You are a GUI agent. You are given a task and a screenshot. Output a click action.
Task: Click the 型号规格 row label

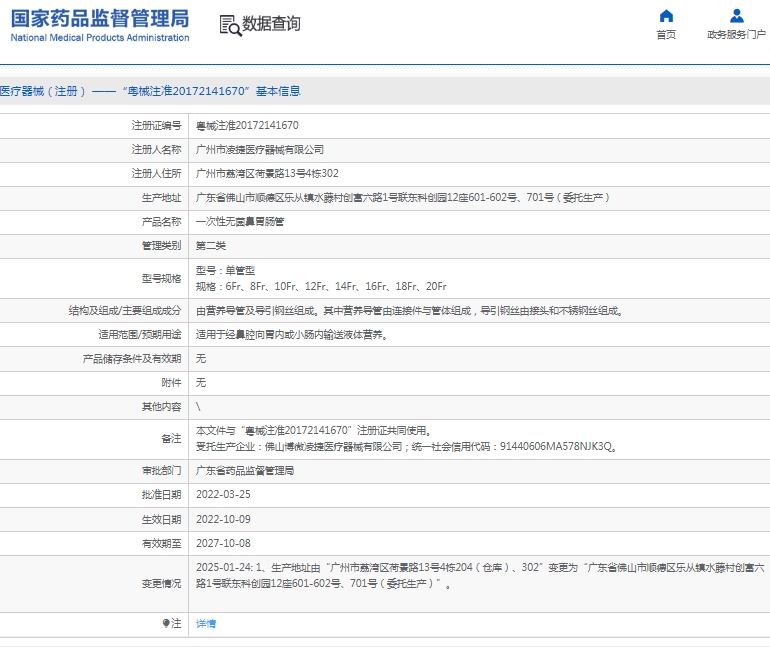[x=162, y=279]
